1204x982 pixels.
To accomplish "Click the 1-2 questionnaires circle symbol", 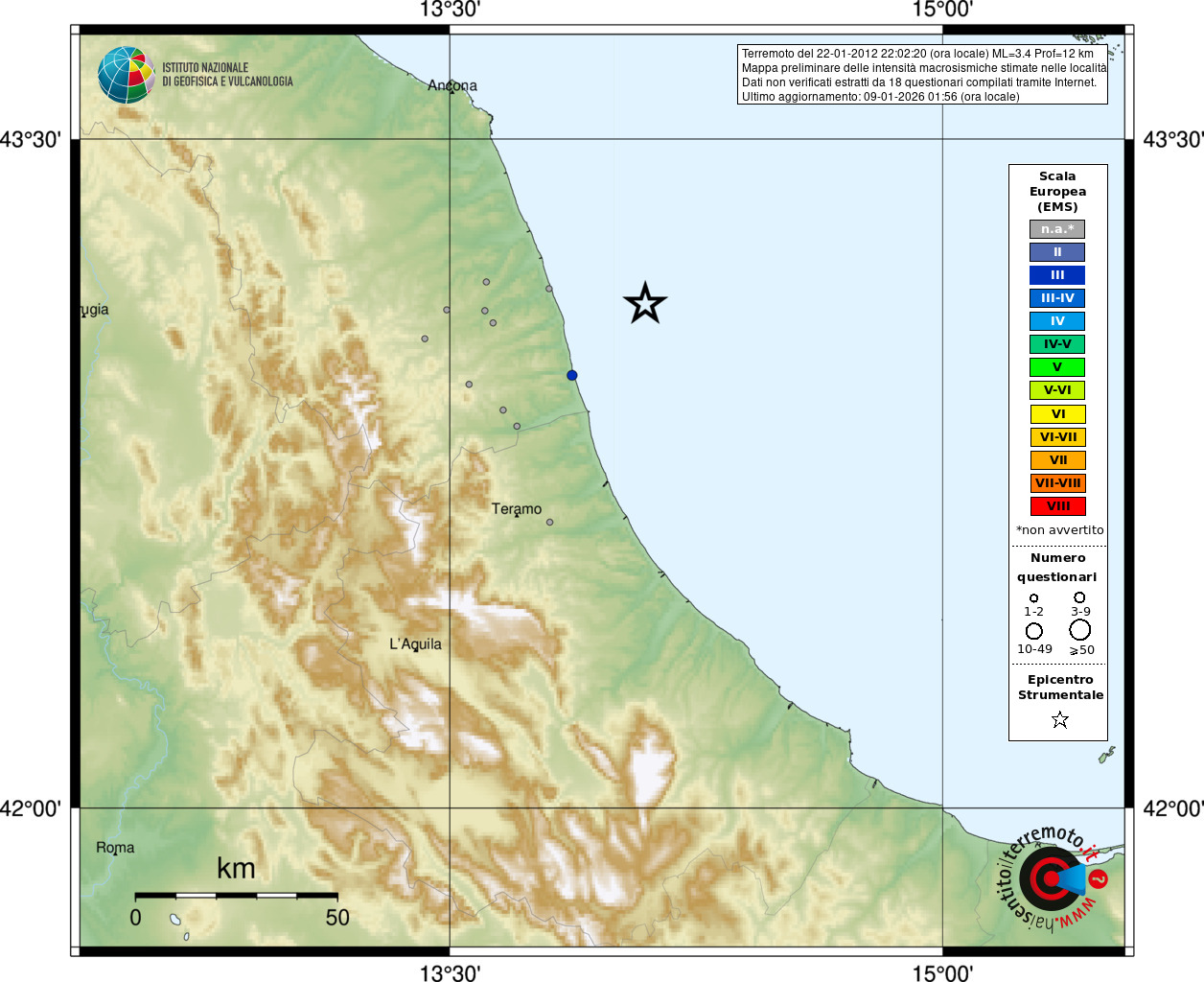I will 1033,598.
